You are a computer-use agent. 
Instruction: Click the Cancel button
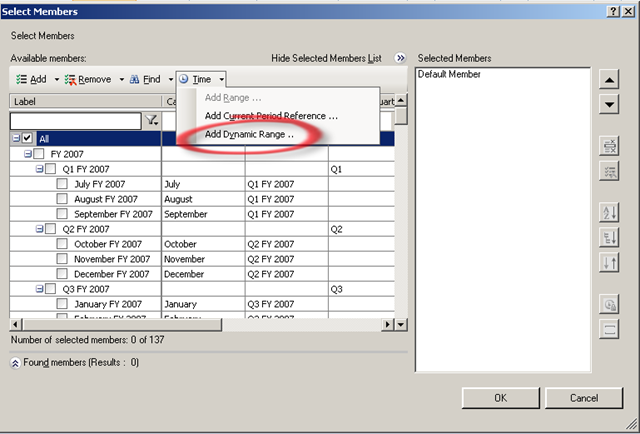click(x=584, y=398)
